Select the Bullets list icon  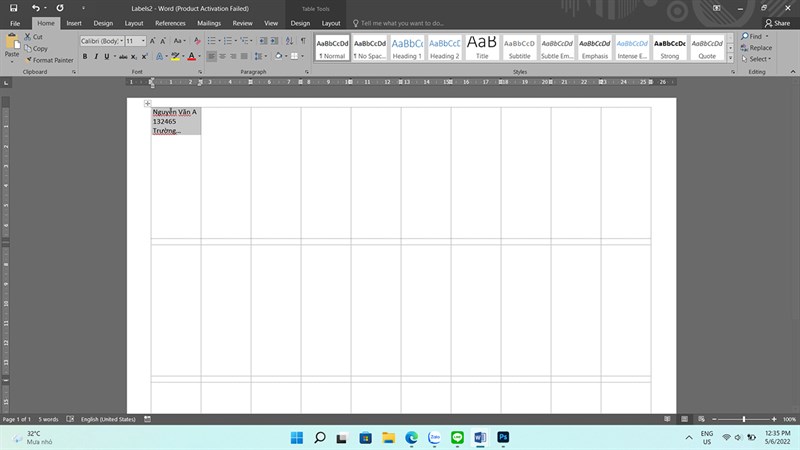coord(213,41)
